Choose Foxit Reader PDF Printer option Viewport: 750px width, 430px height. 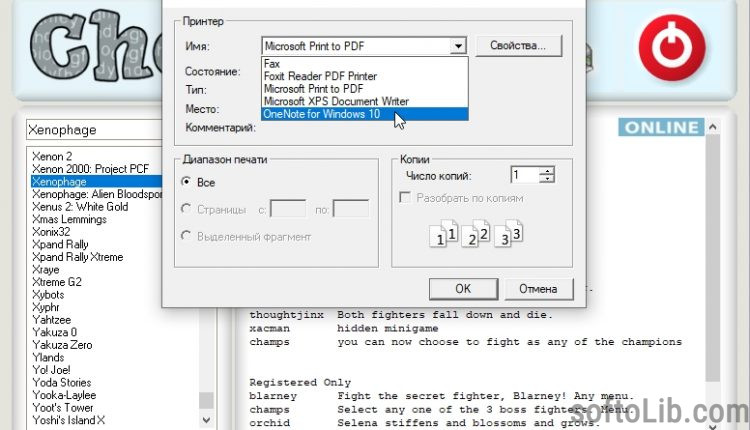[x=364, y=76]
